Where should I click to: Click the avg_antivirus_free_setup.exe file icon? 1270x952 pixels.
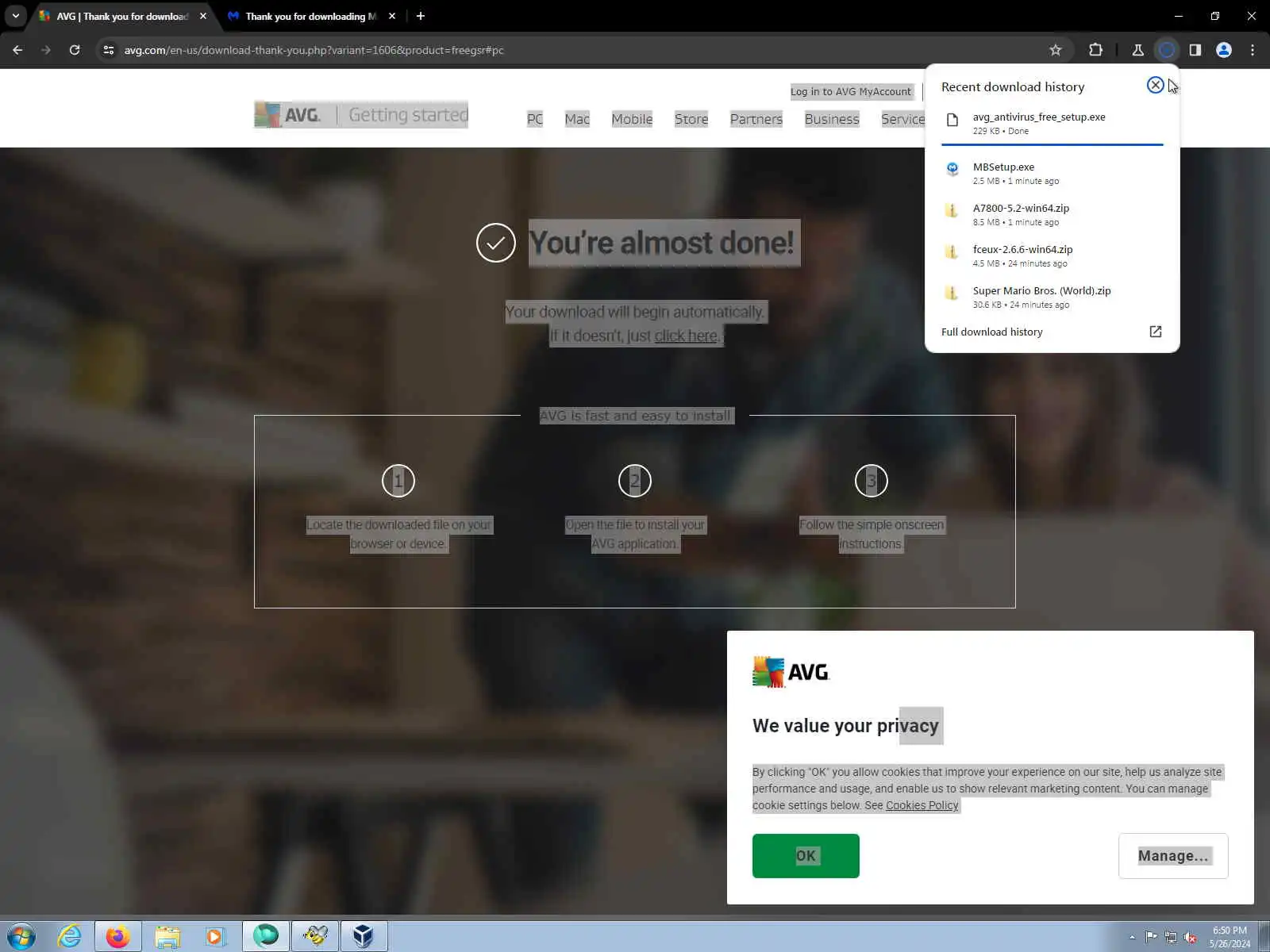pyautogui.click(x=952, y=120)
